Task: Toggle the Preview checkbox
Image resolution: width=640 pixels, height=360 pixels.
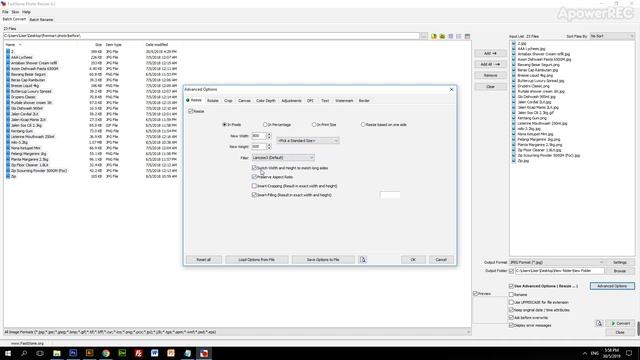Action: click(476, 293)
